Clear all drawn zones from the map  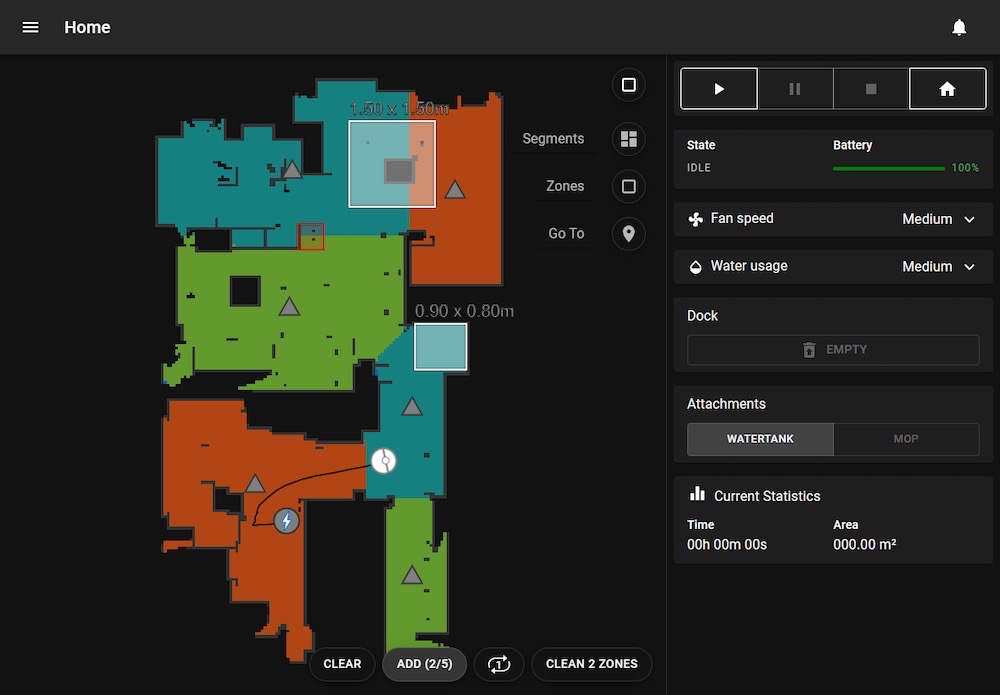(342, 664)
